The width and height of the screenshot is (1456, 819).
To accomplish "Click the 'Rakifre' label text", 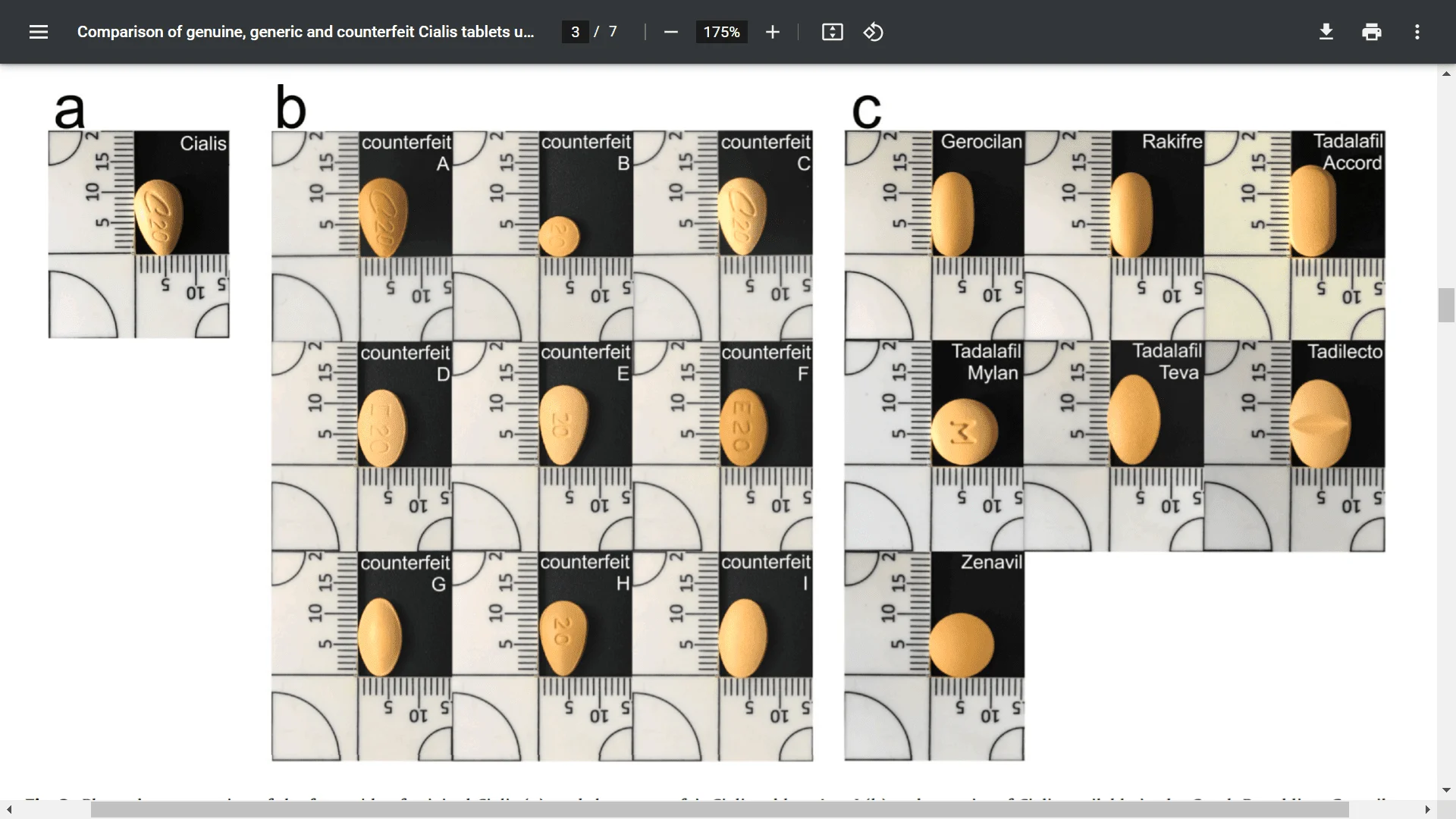I will pyautogui.click(x=1172, y=141).
